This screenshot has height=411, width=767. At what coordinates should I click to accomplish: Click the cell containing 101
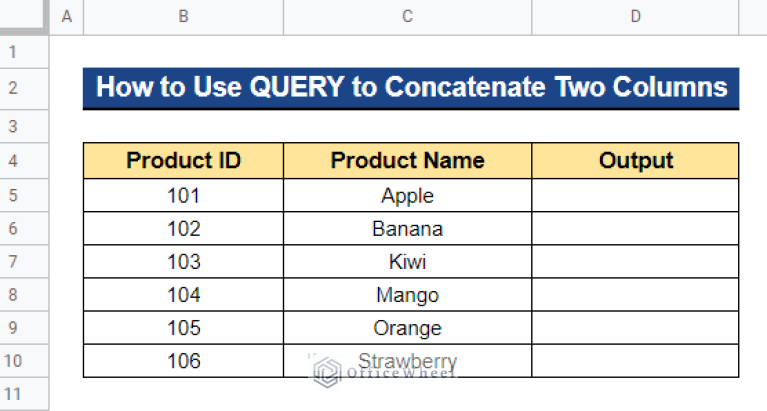coord(183,195)
